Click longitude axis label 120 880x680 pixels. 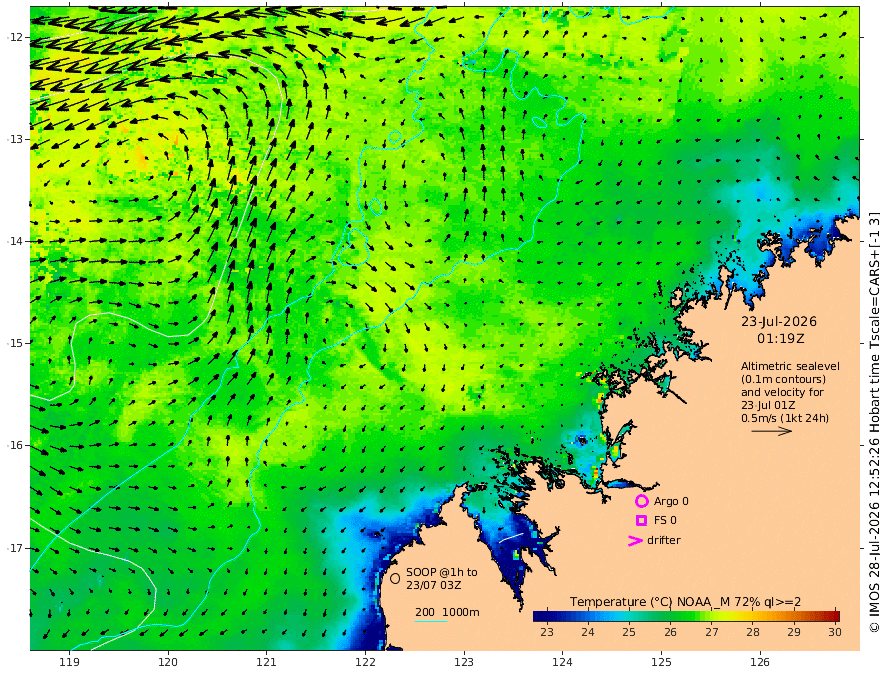pyautogui.click(x=168, y=662)
